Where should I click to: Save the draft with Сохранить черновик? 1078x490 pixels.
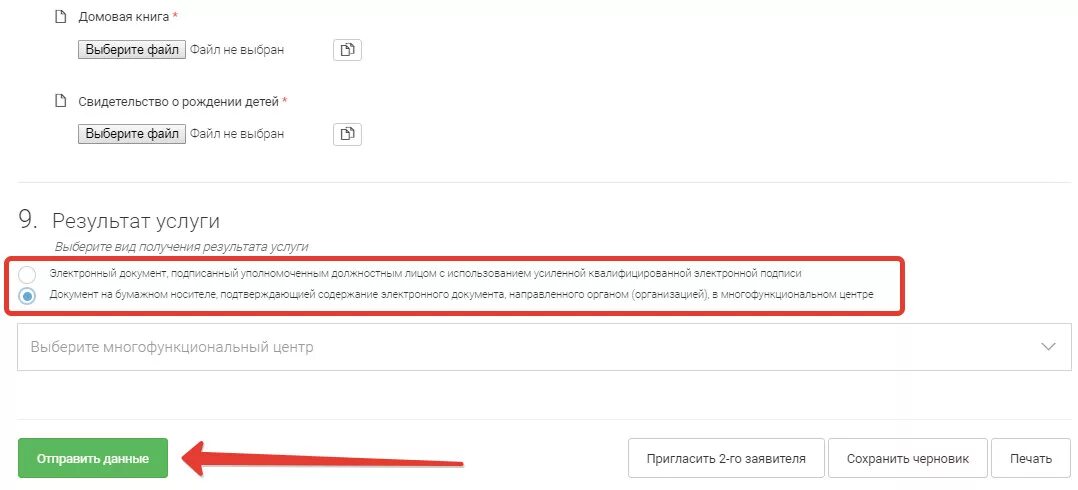pos(907,459)
